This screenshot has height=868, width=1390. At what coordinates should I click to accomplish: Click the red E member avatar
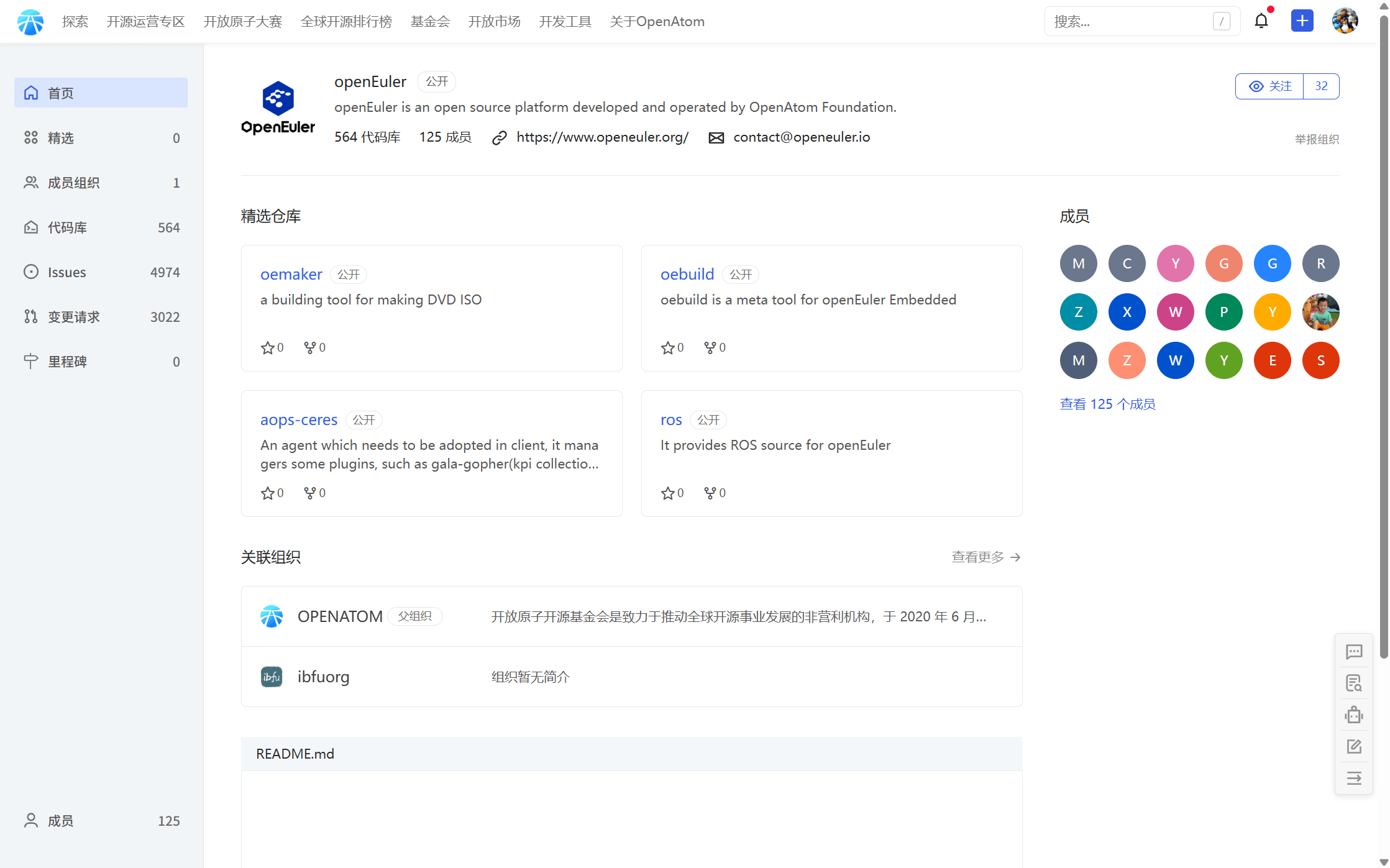coord(1273,360)
